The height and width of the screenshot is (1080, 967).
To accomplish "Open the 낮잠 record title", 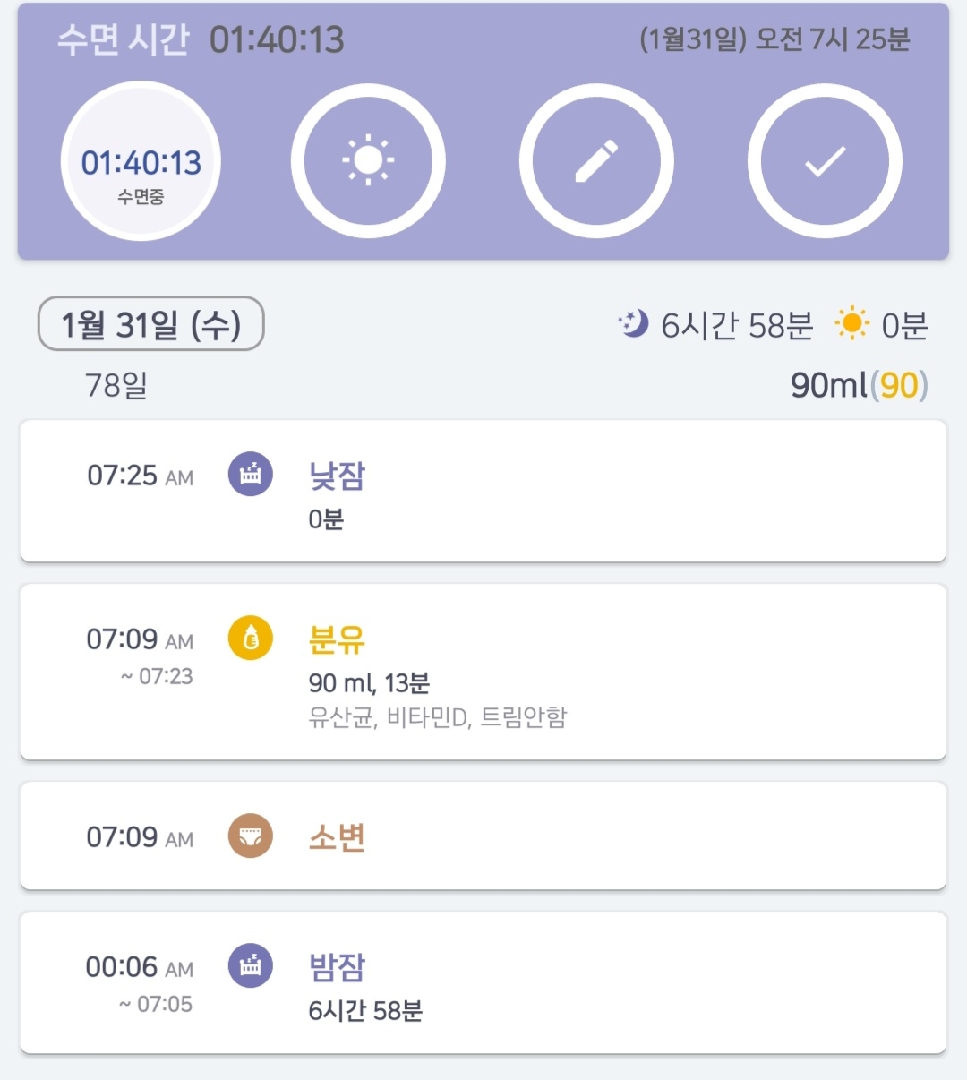I will (337, 476).
